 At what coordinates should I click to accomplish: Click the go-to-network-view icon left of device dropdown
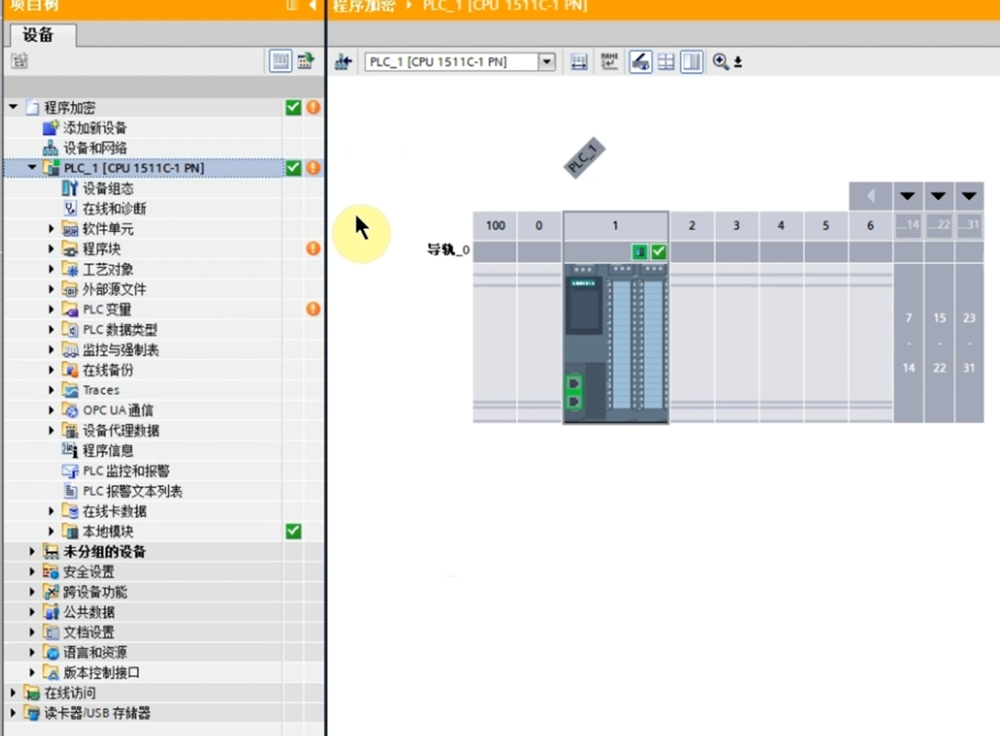click(x=343, y=62)
